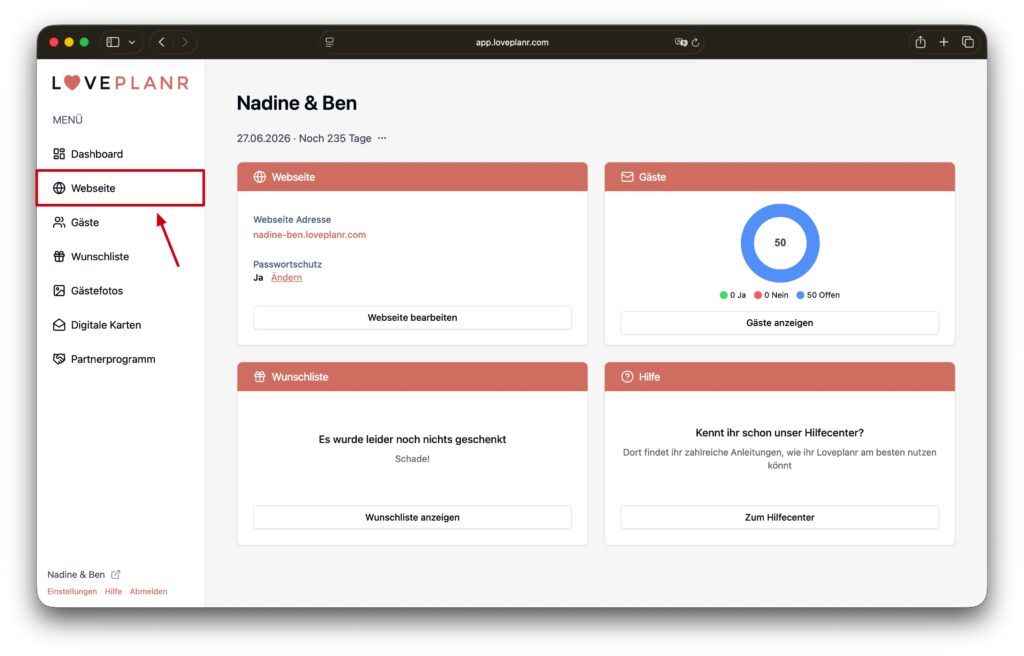Viewport: 1024px width, 656px height.
Task: Expand the three-dots menu next to date
Action: click(381, 139)
